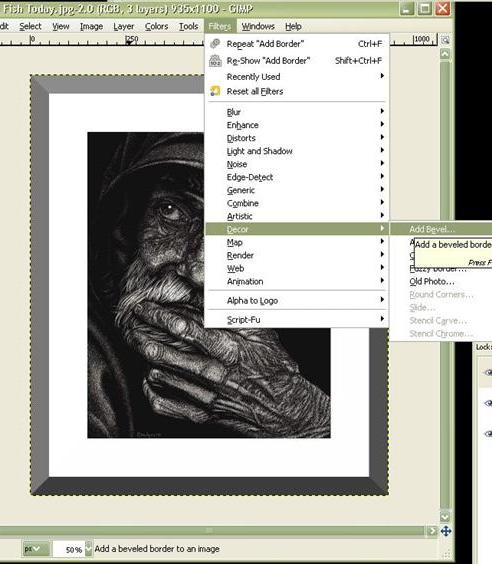The height and width of the screenshot is (564, 492).
Task: Click the Reset all Filters icon
Action: [215, 91]
